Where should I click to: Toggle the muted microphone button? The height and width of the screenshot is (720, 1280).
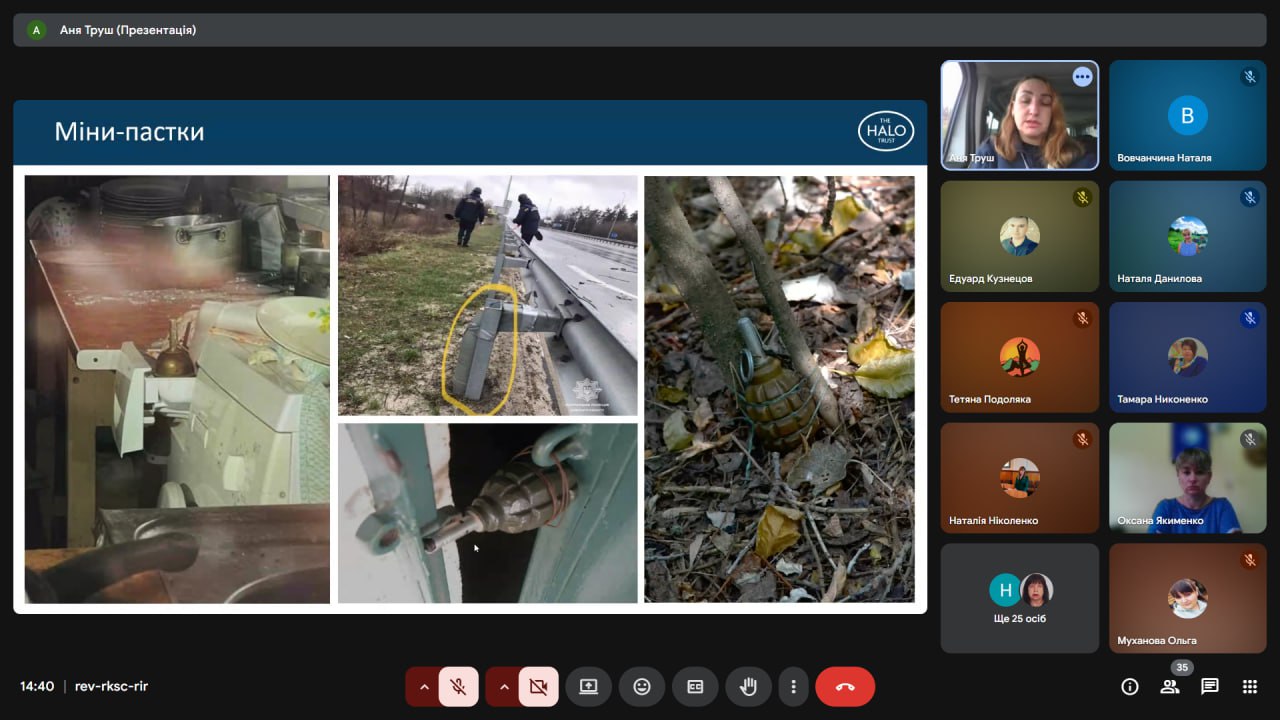pos(458,687)
